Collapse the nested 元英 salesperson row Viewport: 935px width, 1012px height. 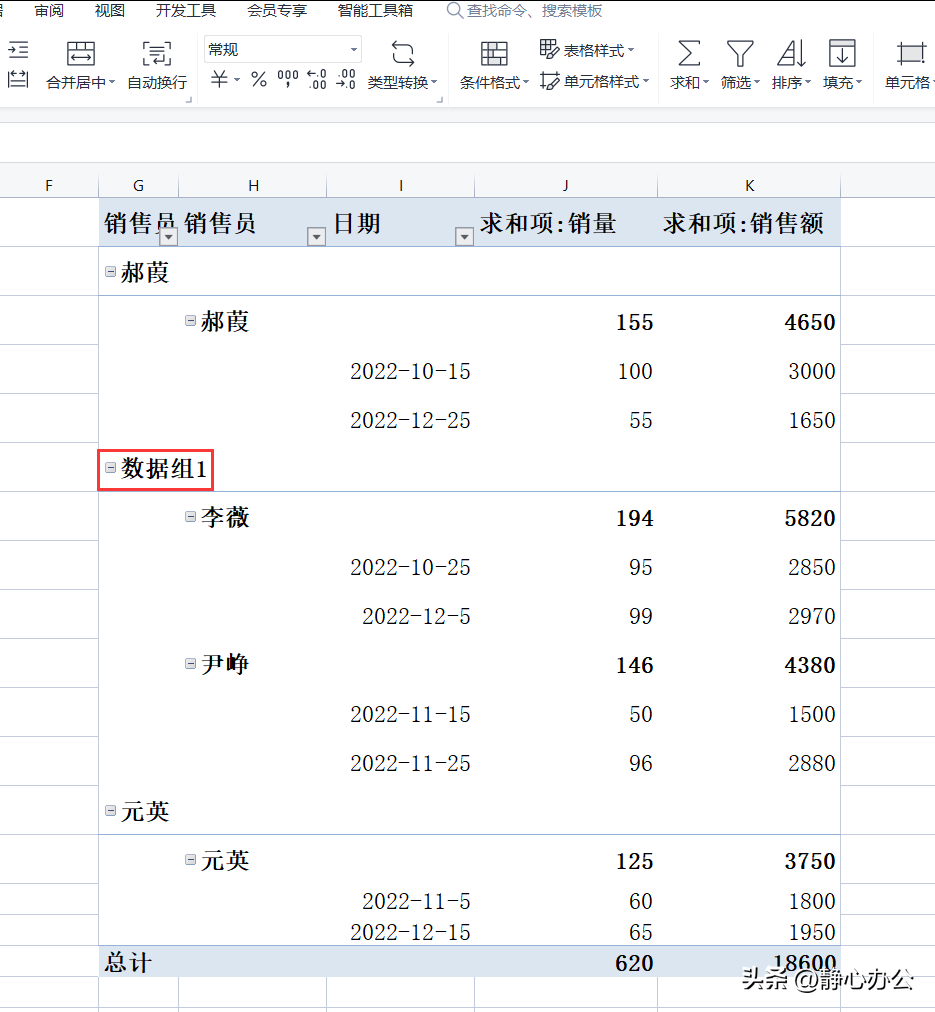pyautogui.click(x=190, y=860)
